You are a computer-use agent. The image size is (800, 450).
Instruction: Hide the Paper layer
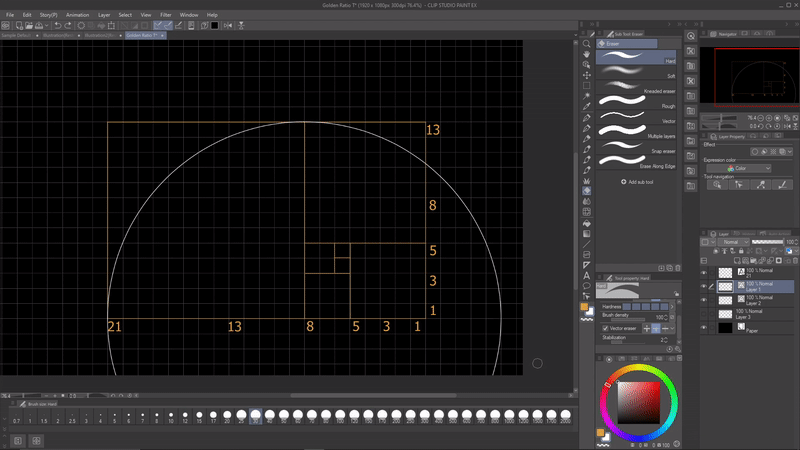pyautogui.click(x=704, y=327)
